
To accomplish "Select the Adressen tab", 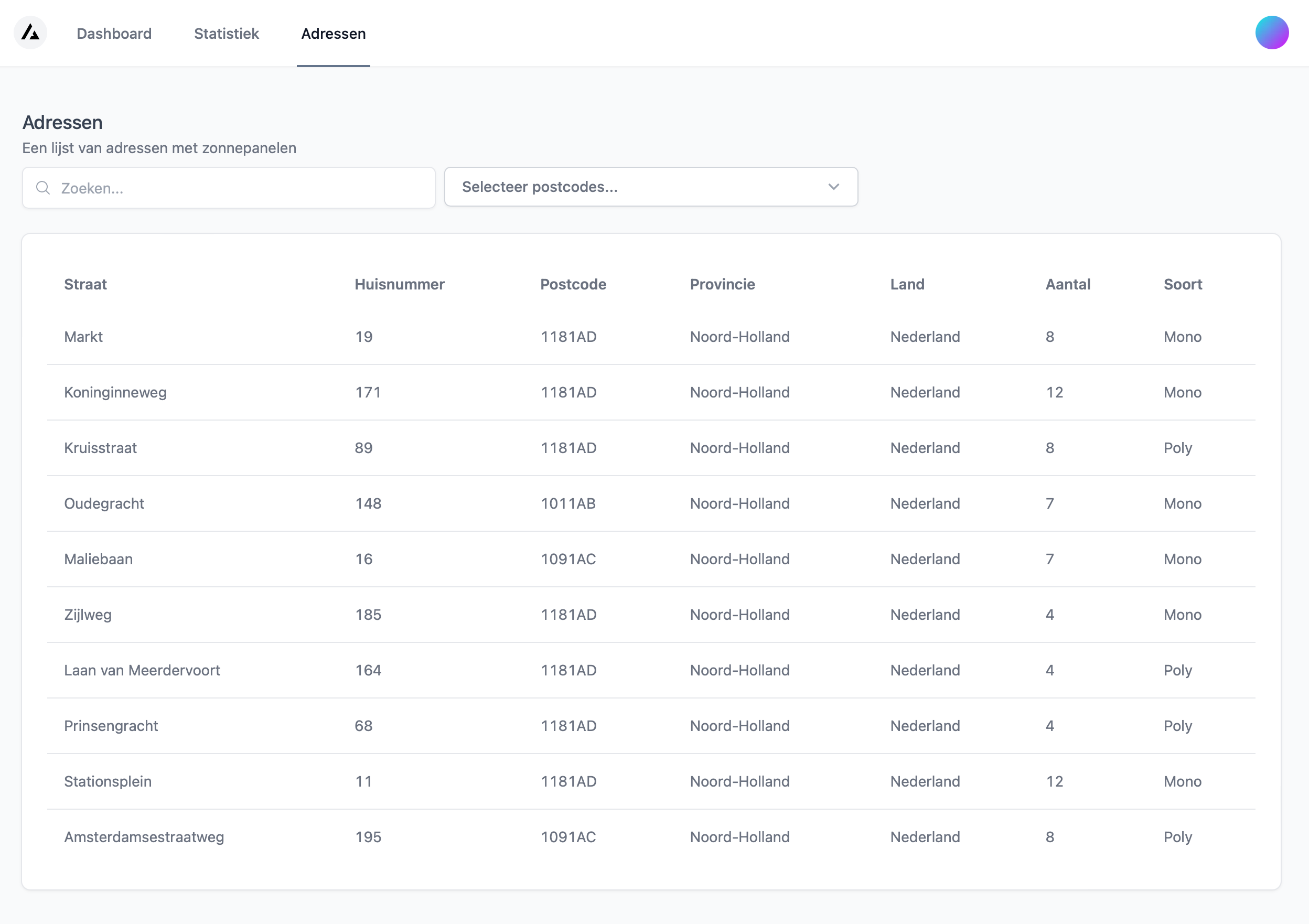I will coord(334,34).
